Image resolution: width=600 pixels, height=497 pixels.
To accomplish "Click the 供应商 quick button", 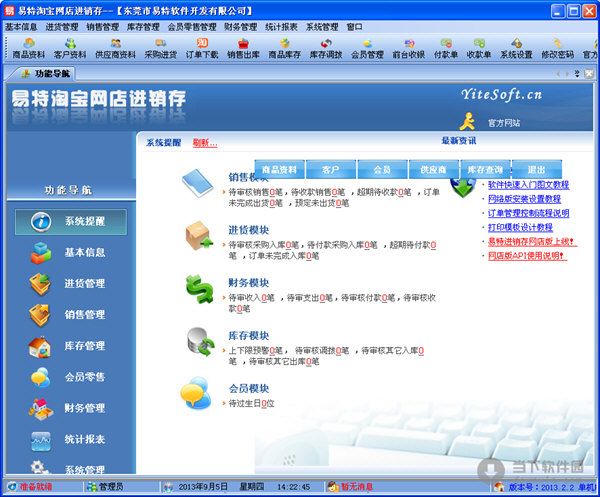I will pos(434,169).
